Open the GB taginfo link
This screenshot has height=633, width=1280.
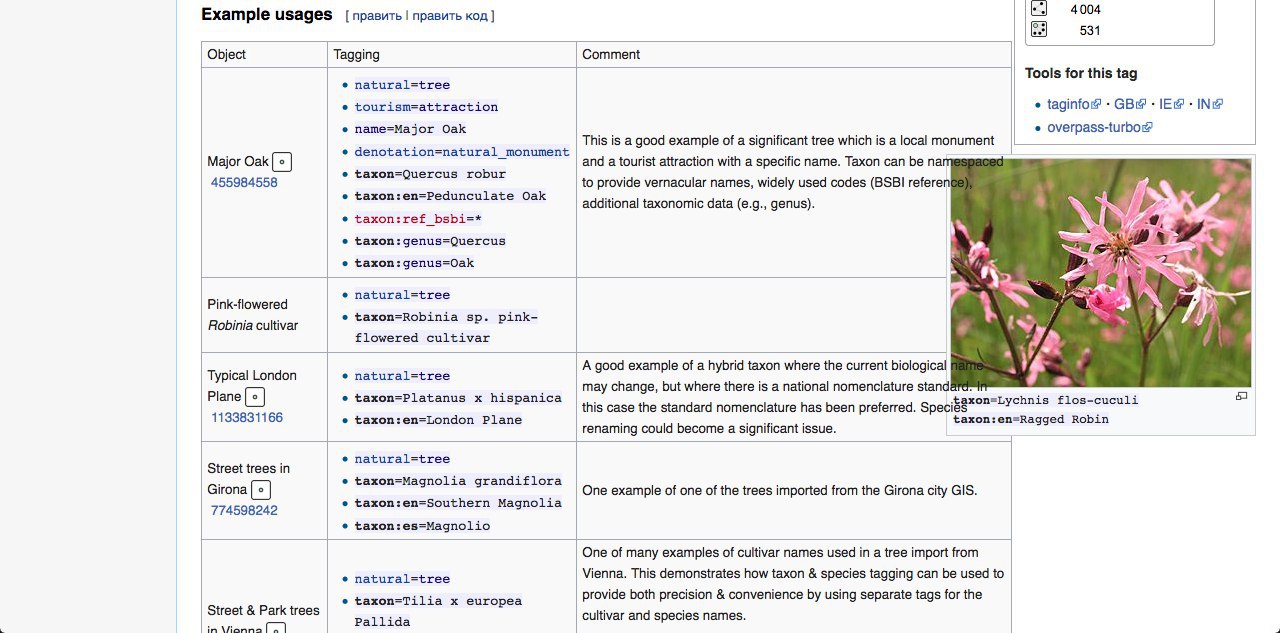point(1124,104)
